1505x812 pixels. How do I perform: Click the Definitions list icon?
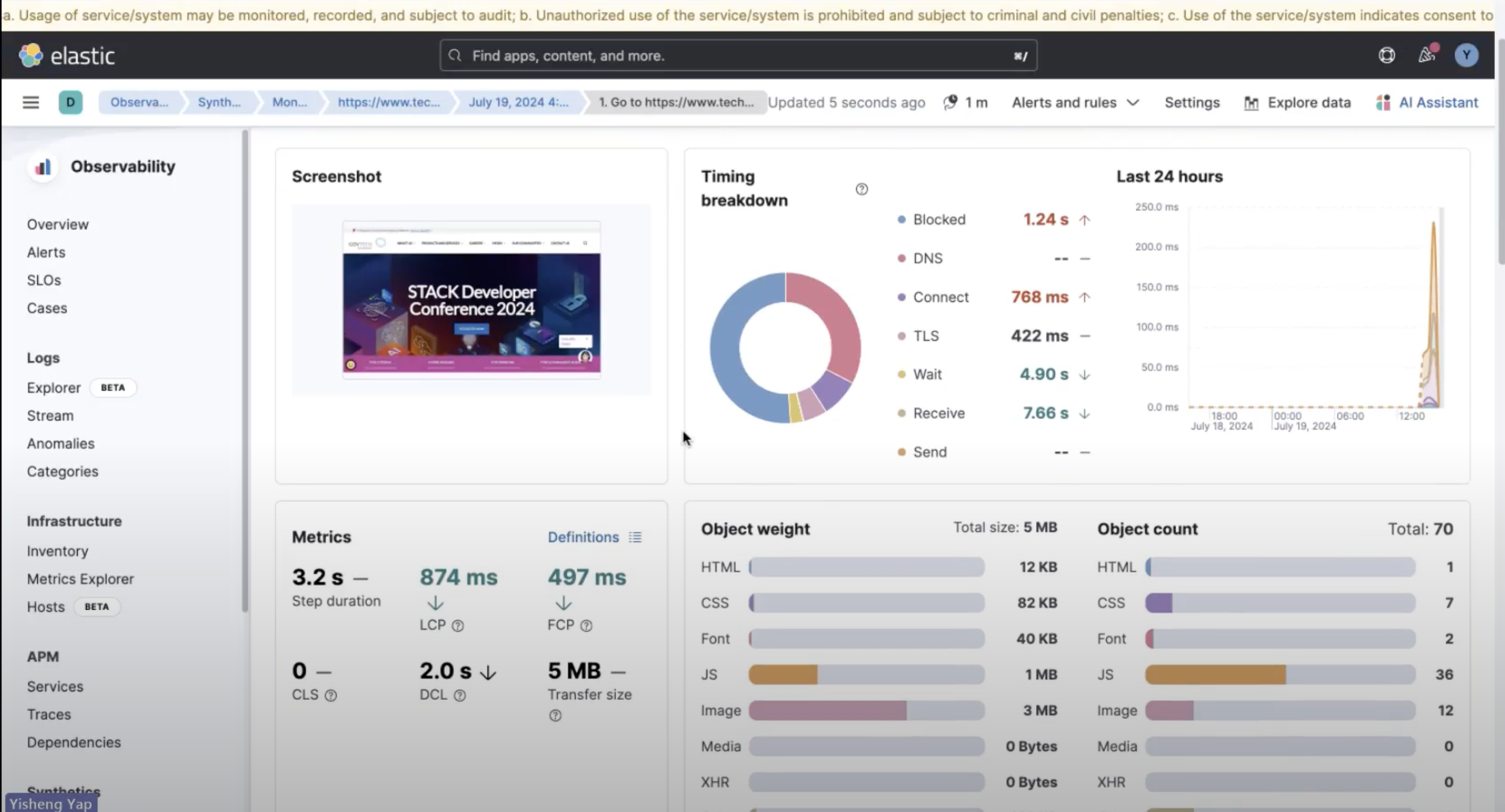click(635, 537)
